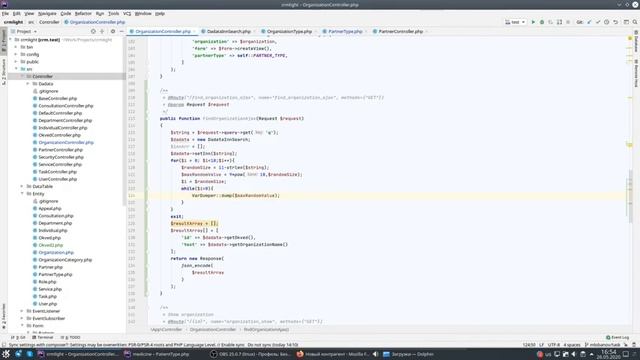The width and height of the screenshot is (640, 360).
Task: Click the Controller breadcrumb in navigation bar
Action: tap(49, 22)
